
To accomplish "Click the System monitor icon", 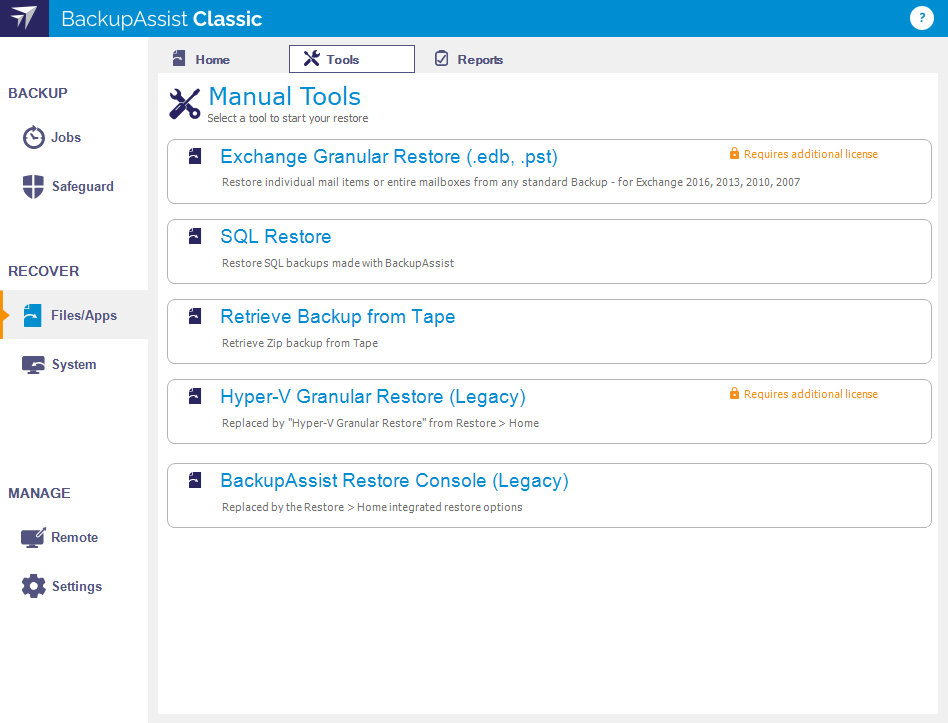I will click(33, 365).
